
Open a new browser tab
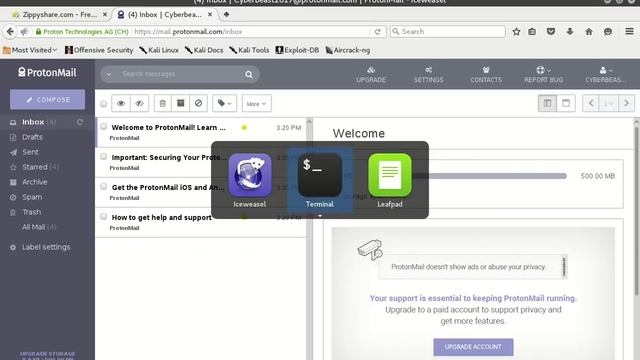pyautogui.click(x=226, y=14)
